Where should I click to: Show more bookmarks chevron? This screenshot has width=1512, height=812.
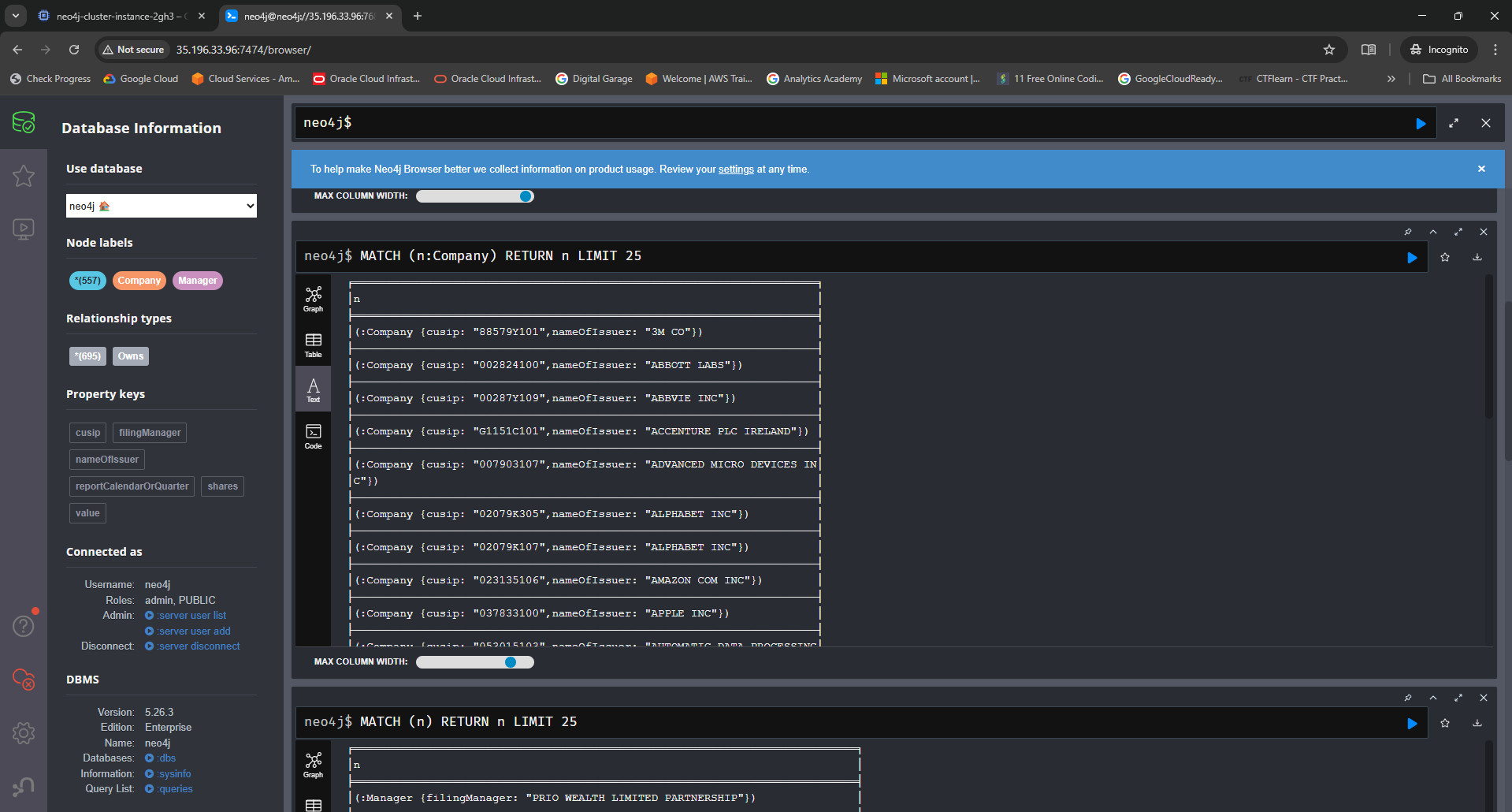(1391, 79)
